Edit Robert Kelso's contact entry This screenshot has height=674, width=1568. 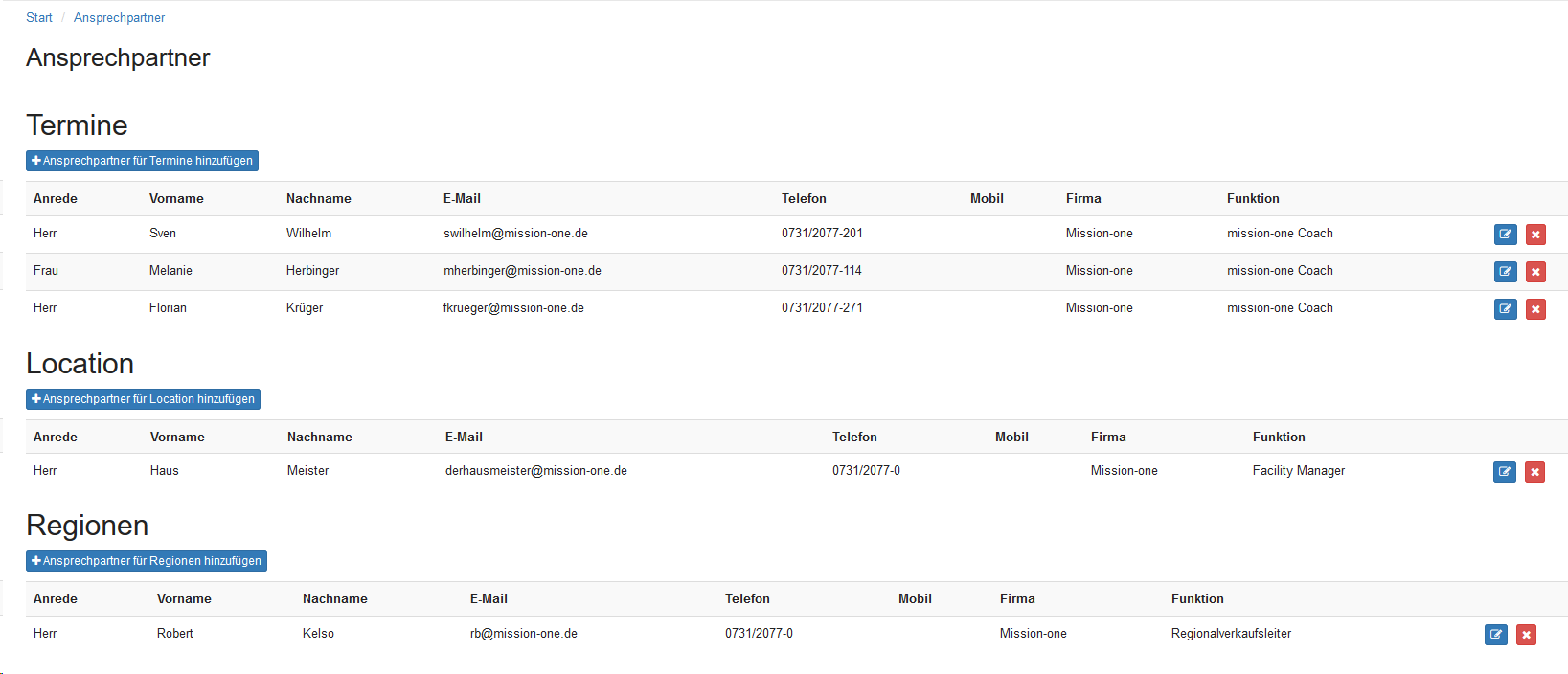point(1495,635)
